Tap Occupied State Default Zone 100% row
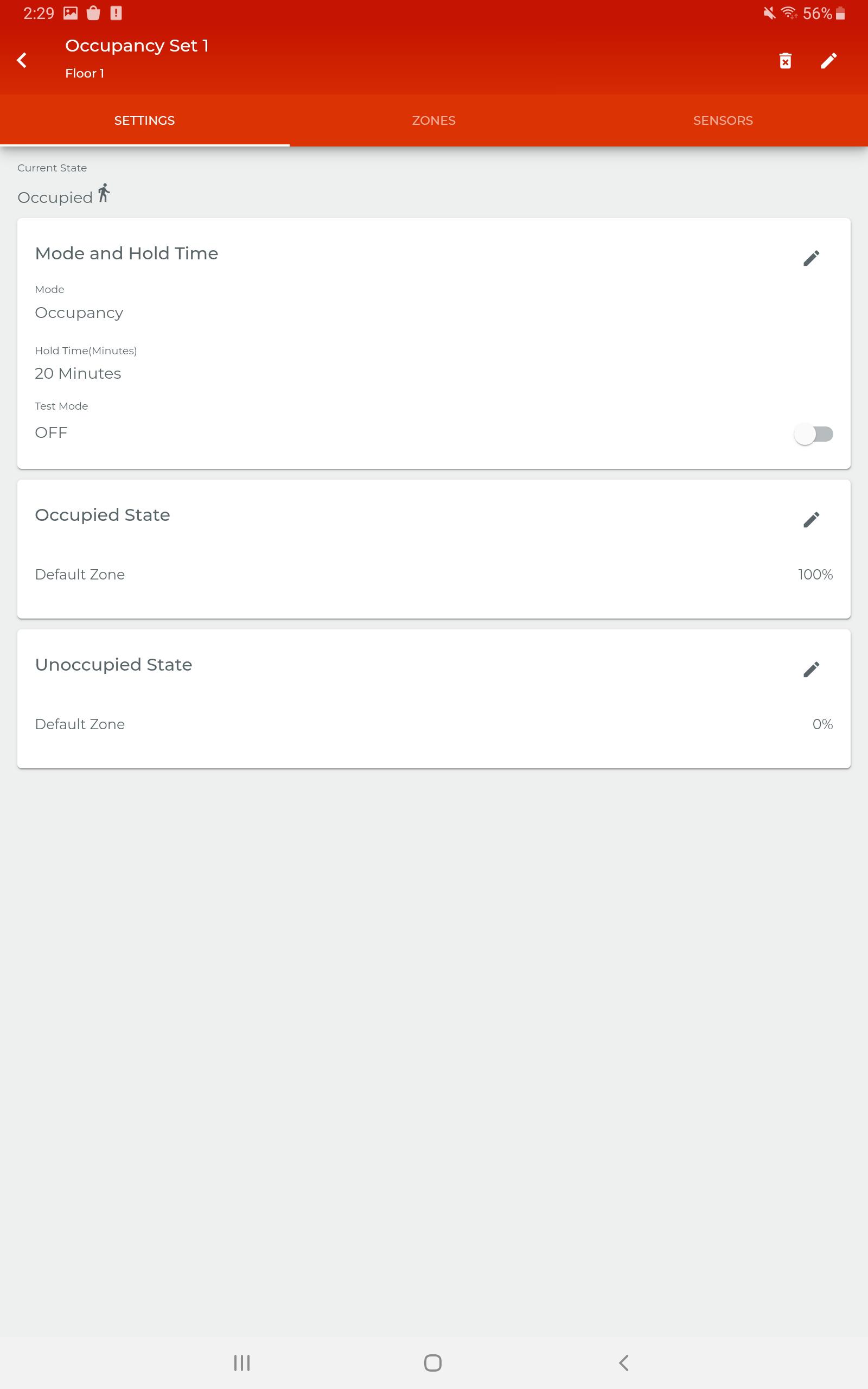 [434, 575]
